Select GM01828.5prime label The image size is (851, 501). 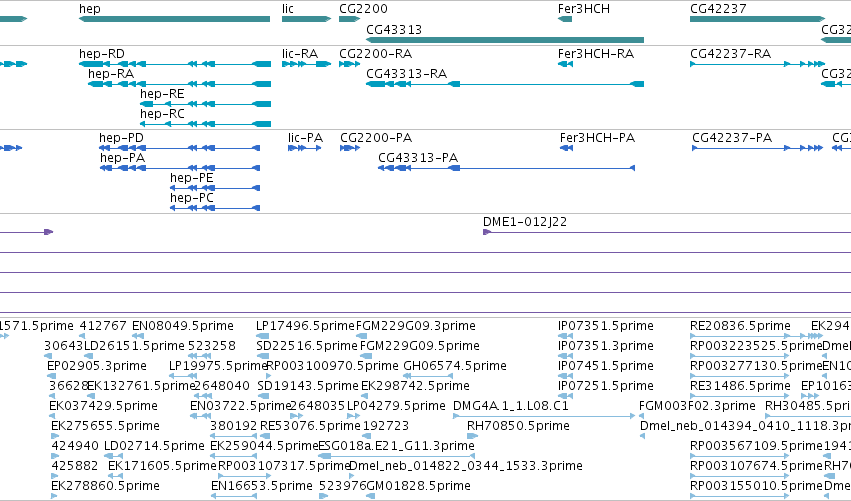(x=418, y=487)
